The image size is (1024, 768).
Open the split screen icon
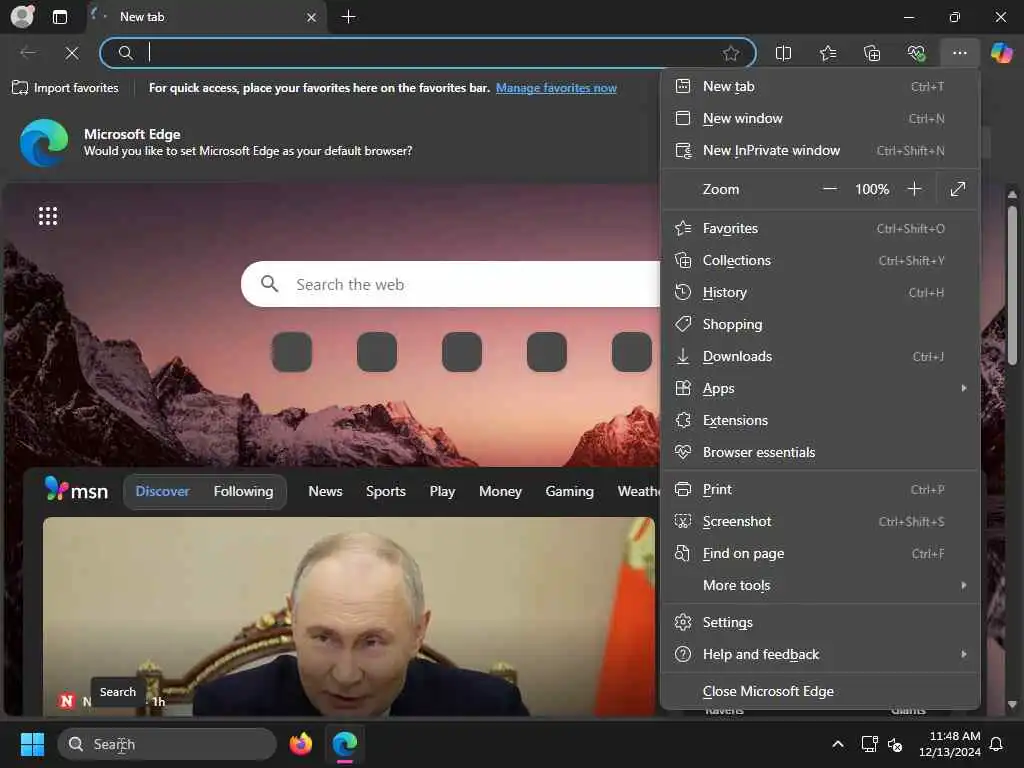click(x=783, y=53)
